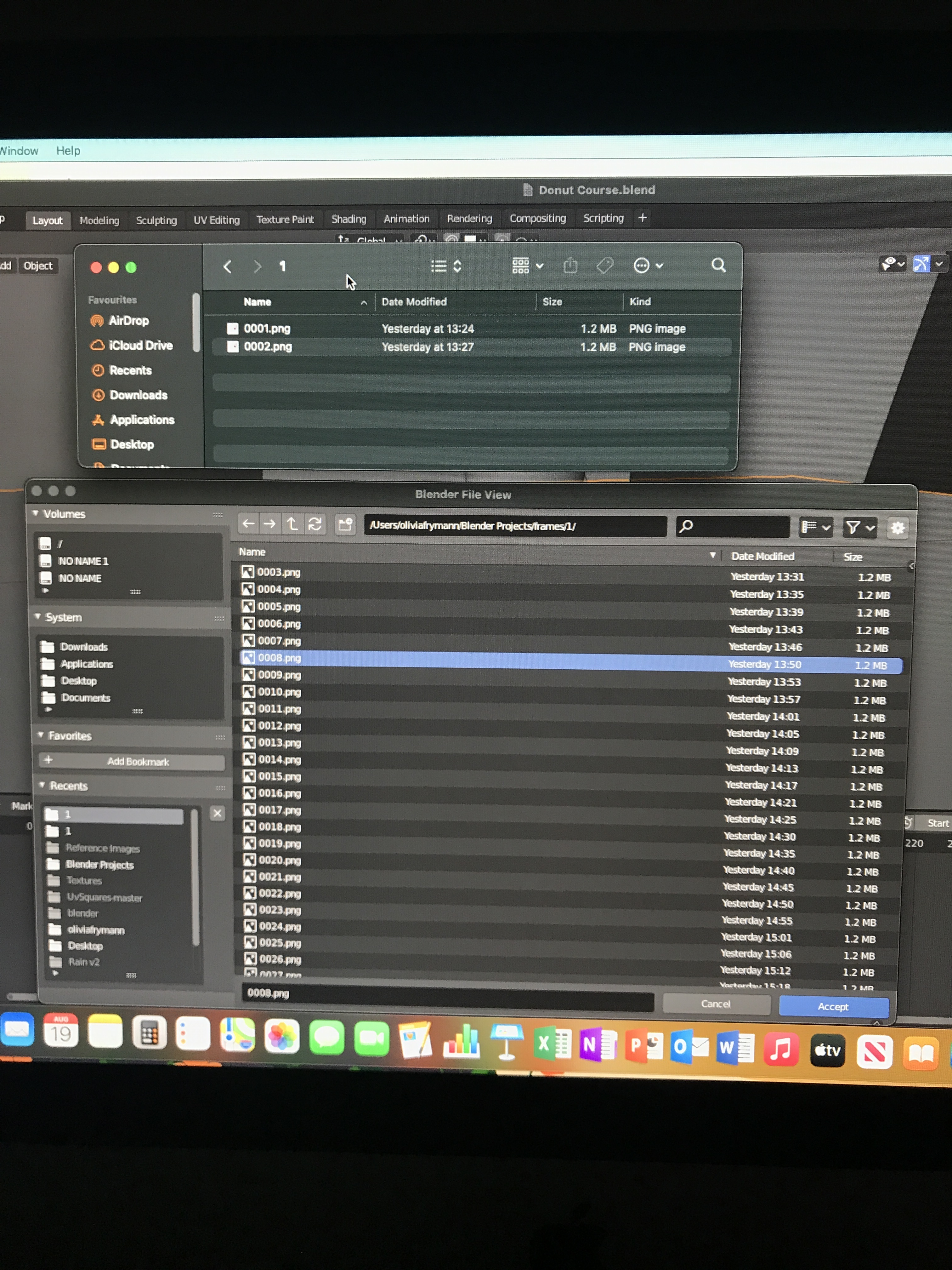Clear recents with the X button

(x=218, y=813)
